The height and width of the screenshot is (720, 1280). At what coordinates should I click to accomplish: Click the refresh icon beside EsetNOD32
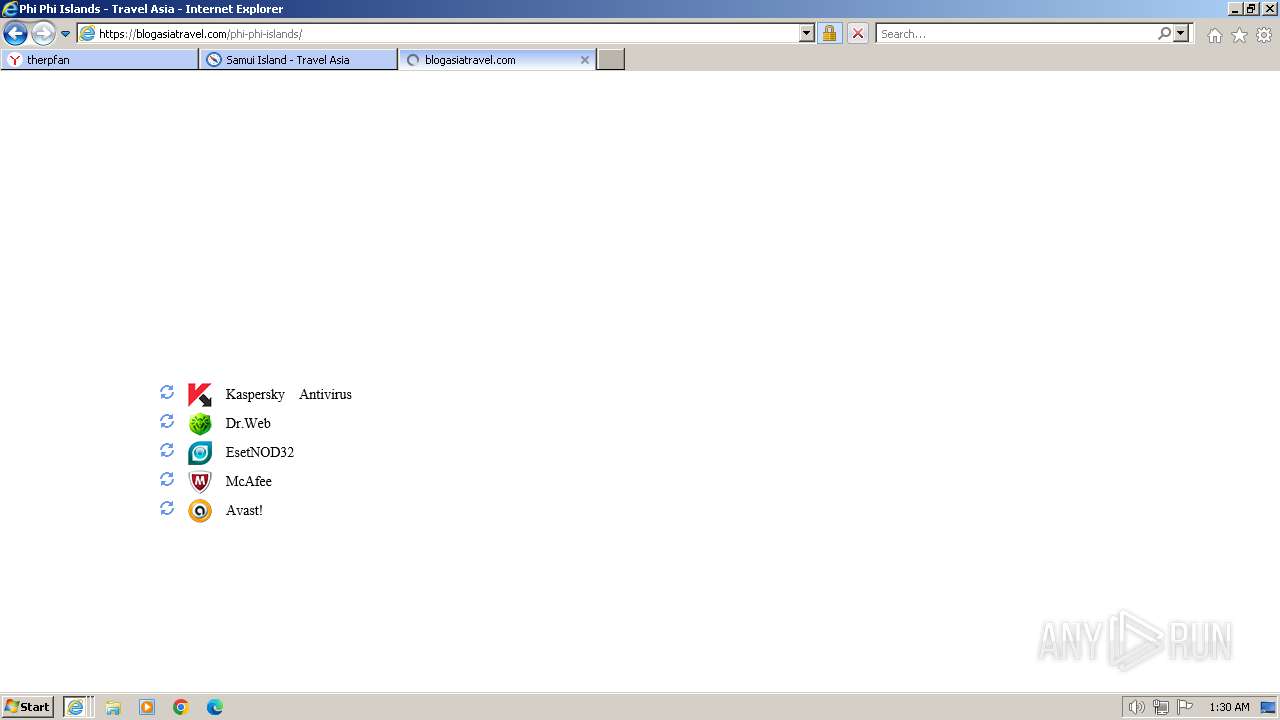click(x=167, y=450)
